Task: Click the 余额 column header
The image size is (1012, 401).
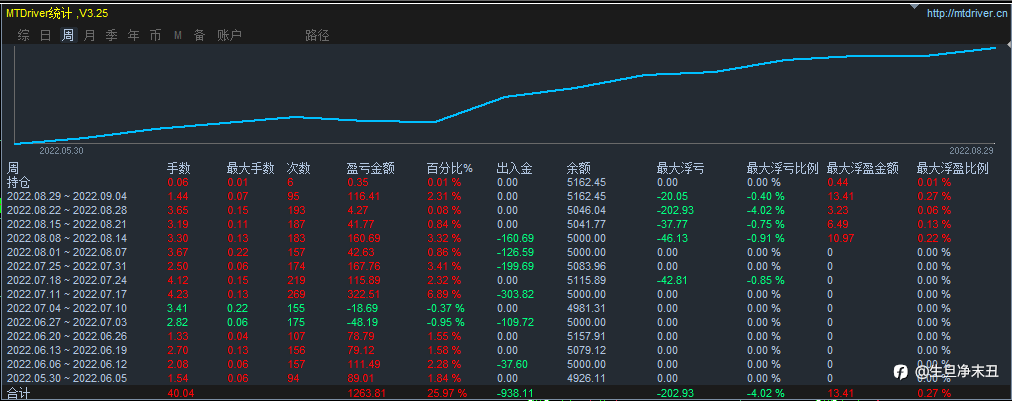Action: coord(578,169)
